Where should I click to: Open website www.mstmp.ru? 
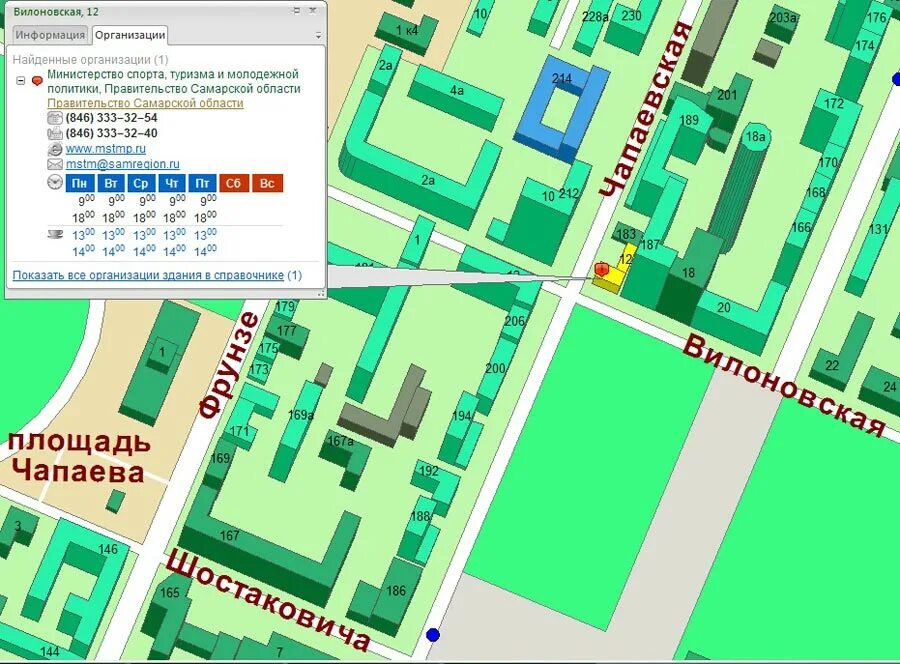point(106,149)
